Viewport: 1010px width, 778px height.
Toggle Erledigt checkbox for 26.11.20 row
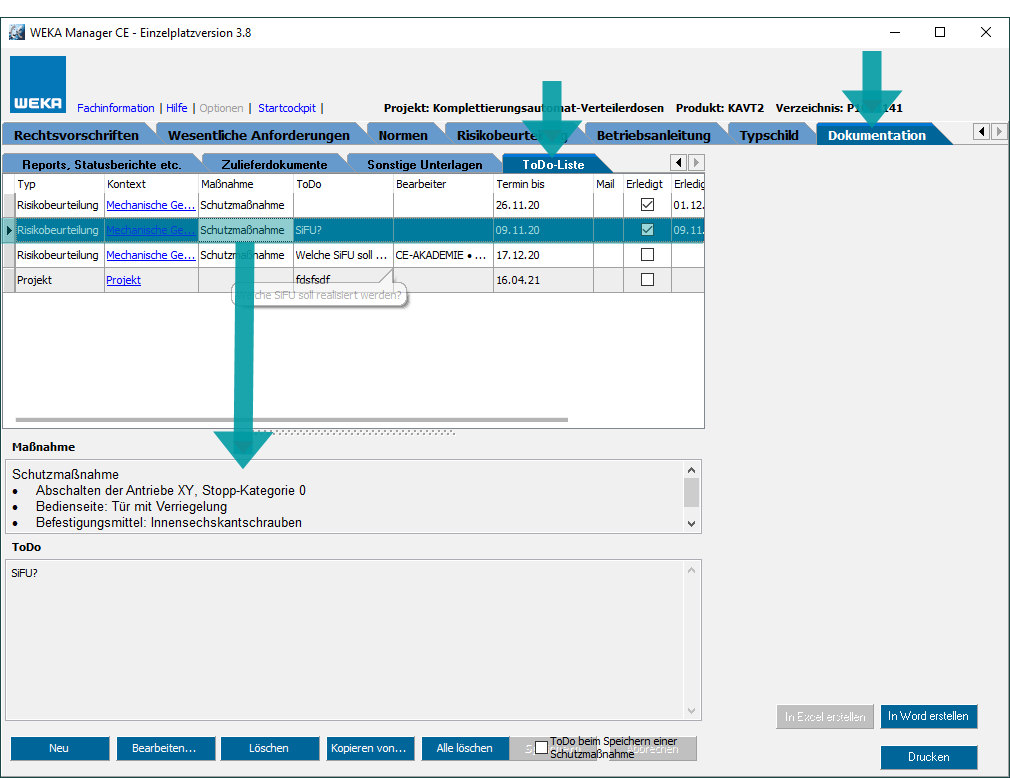pyautogui.click(x=647, y=205)
